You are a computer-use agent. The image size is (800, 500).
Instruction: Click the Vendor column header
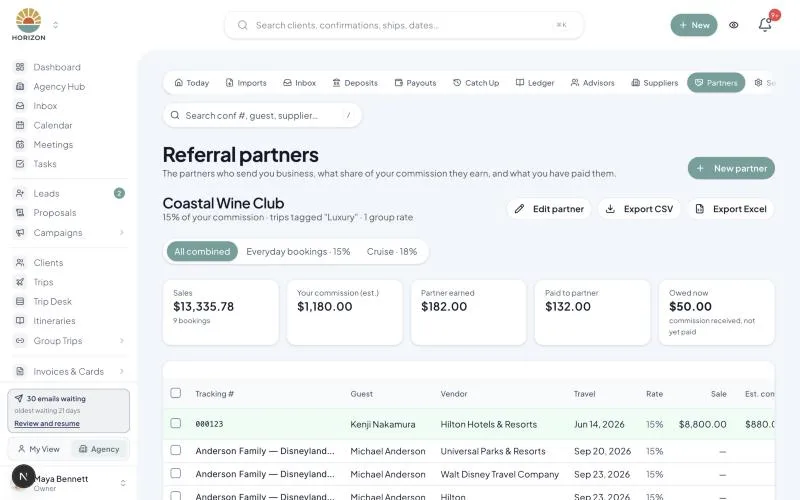(454, 394)
